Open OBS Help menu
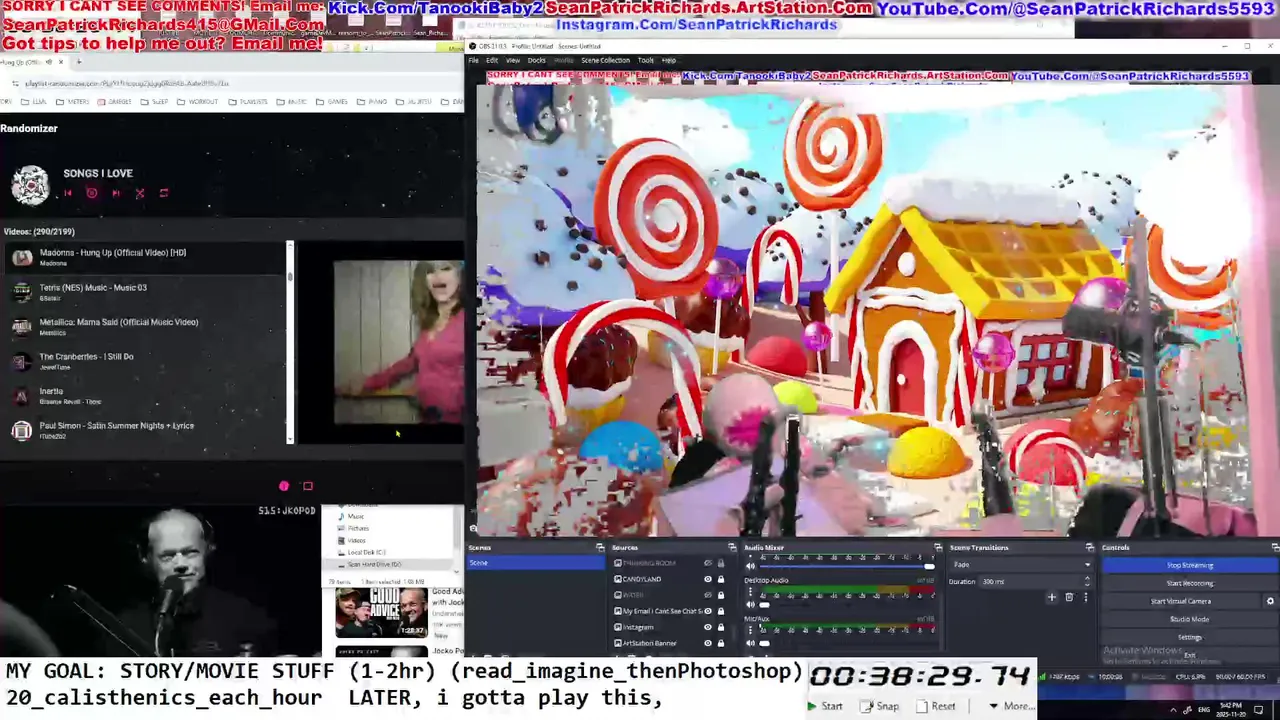This screenshot has height=720, width=1280. click(669, 60)
